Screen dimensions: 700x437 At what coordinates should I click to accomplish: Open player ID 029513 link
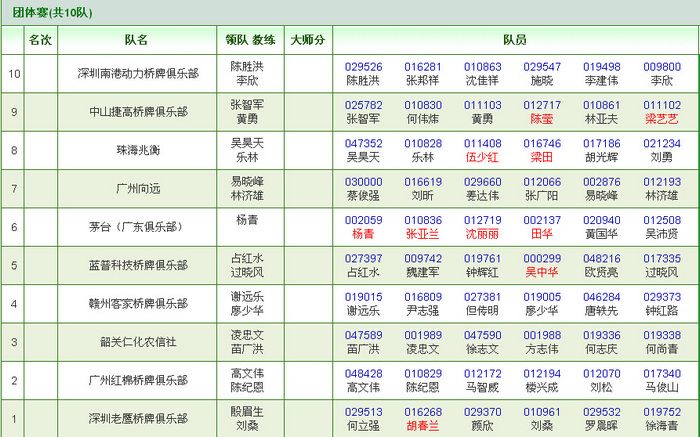point(363,412)
